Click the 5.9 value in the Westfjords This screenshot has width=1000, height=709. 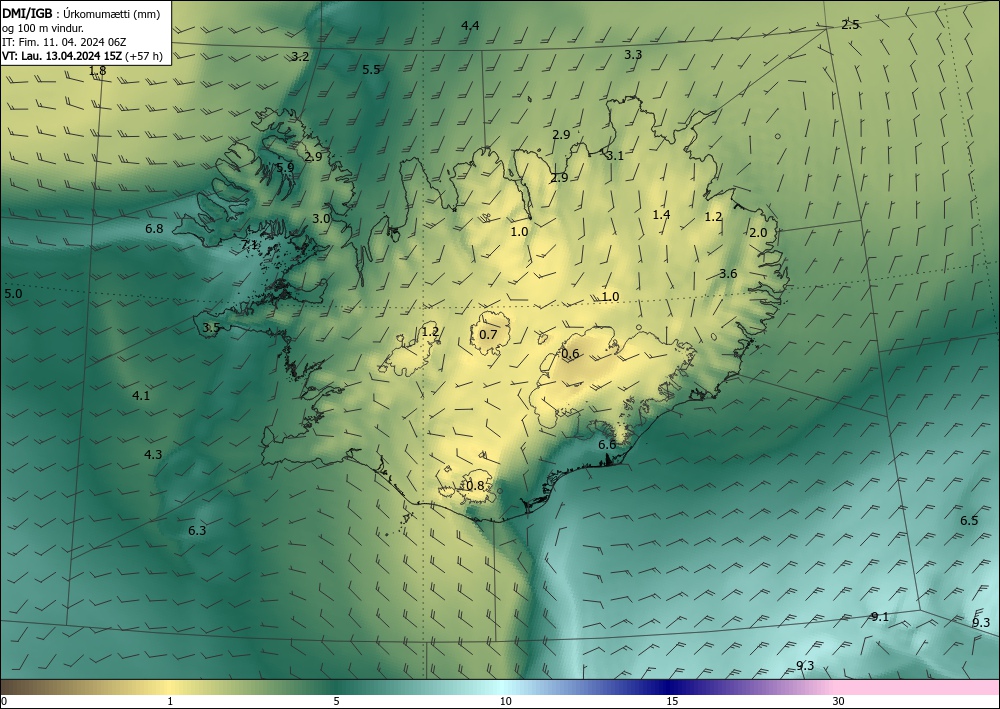click(285, 167)
